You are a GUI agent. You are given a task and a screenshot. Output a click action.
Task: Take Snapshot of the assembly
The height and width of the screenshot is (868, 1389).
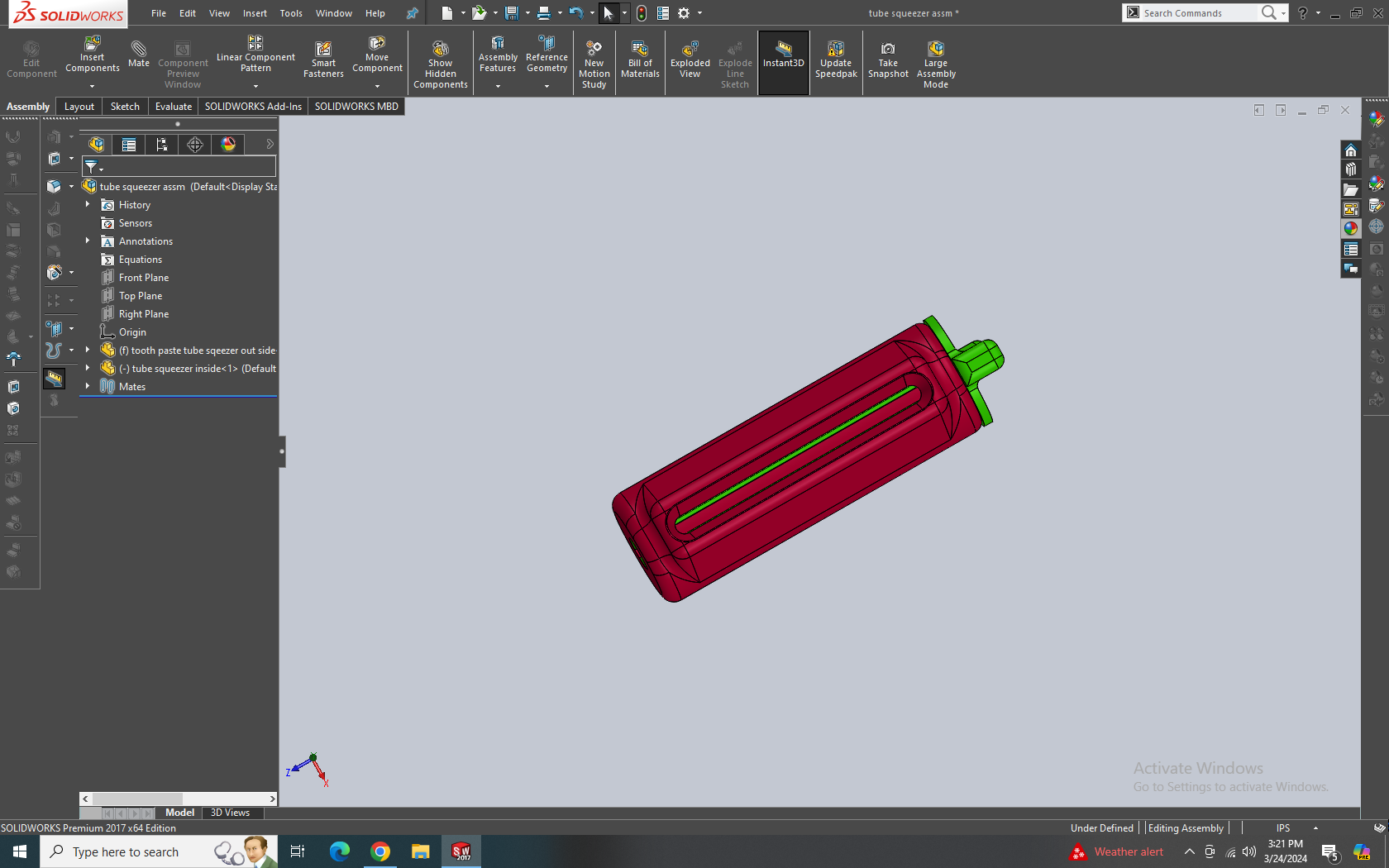click(888, 60)
